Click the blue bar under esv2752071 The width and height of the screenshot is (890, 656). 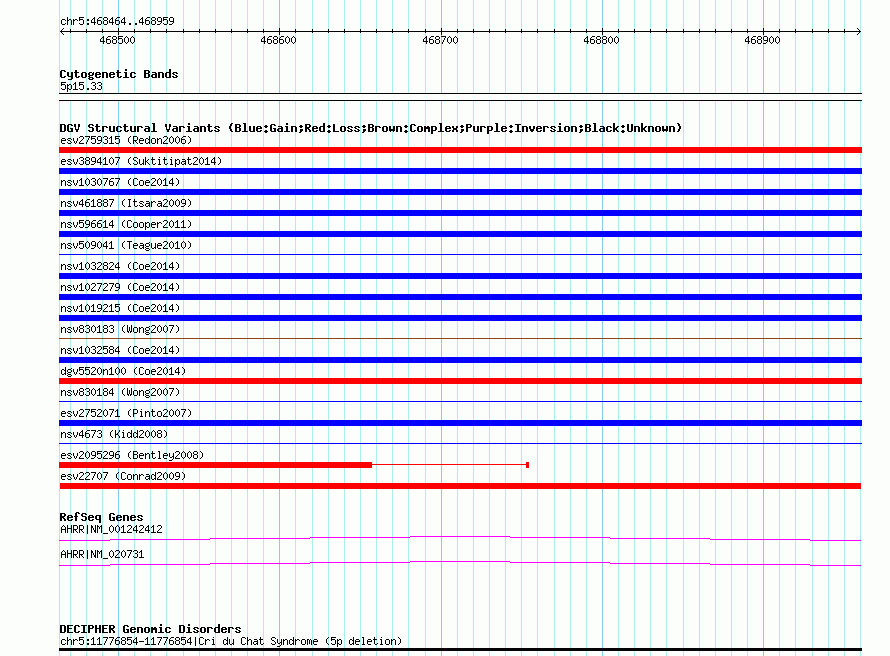(x=460, y=423)
